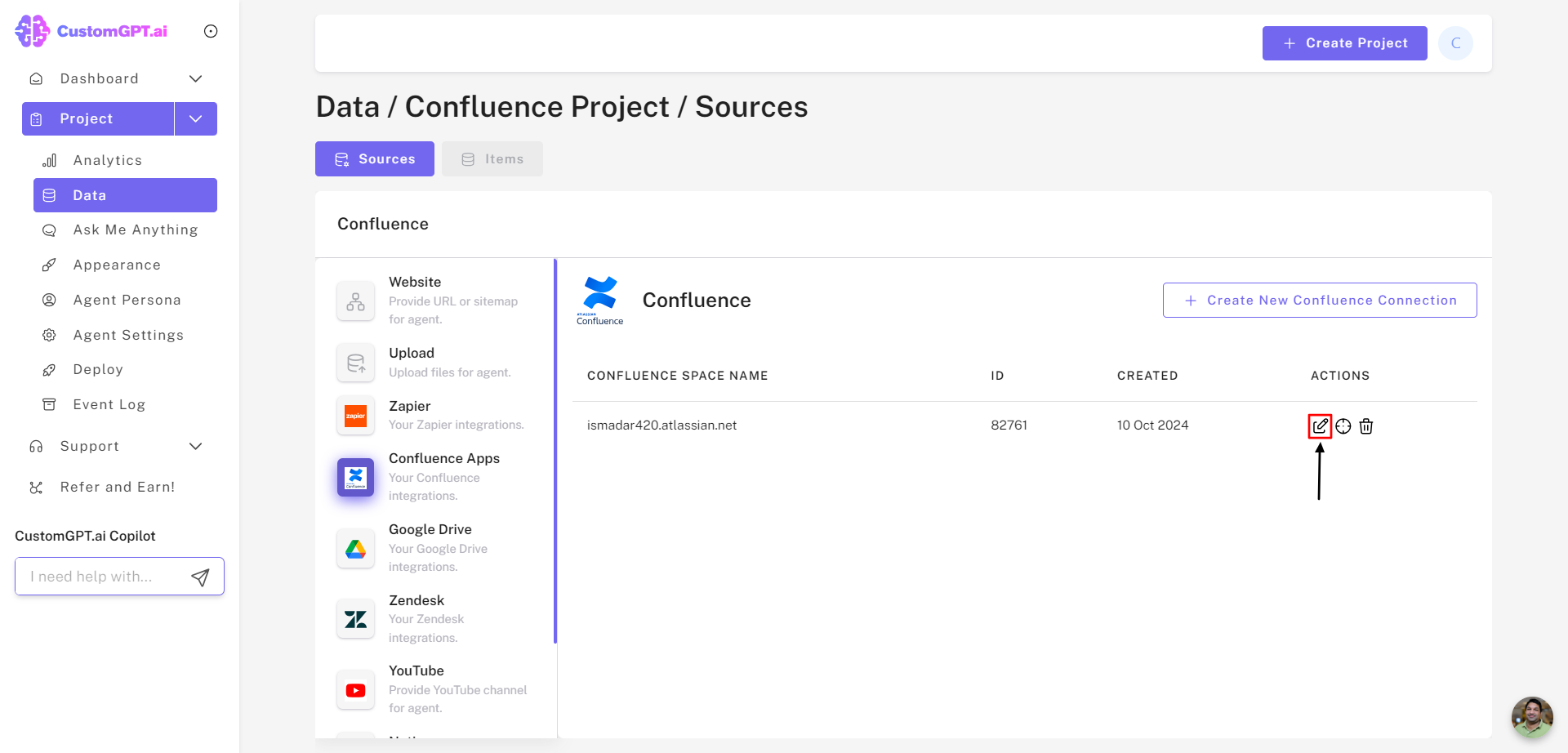Click the Website source title
1568x753 pixels.
pyautogui.click(x=415, y=282)
